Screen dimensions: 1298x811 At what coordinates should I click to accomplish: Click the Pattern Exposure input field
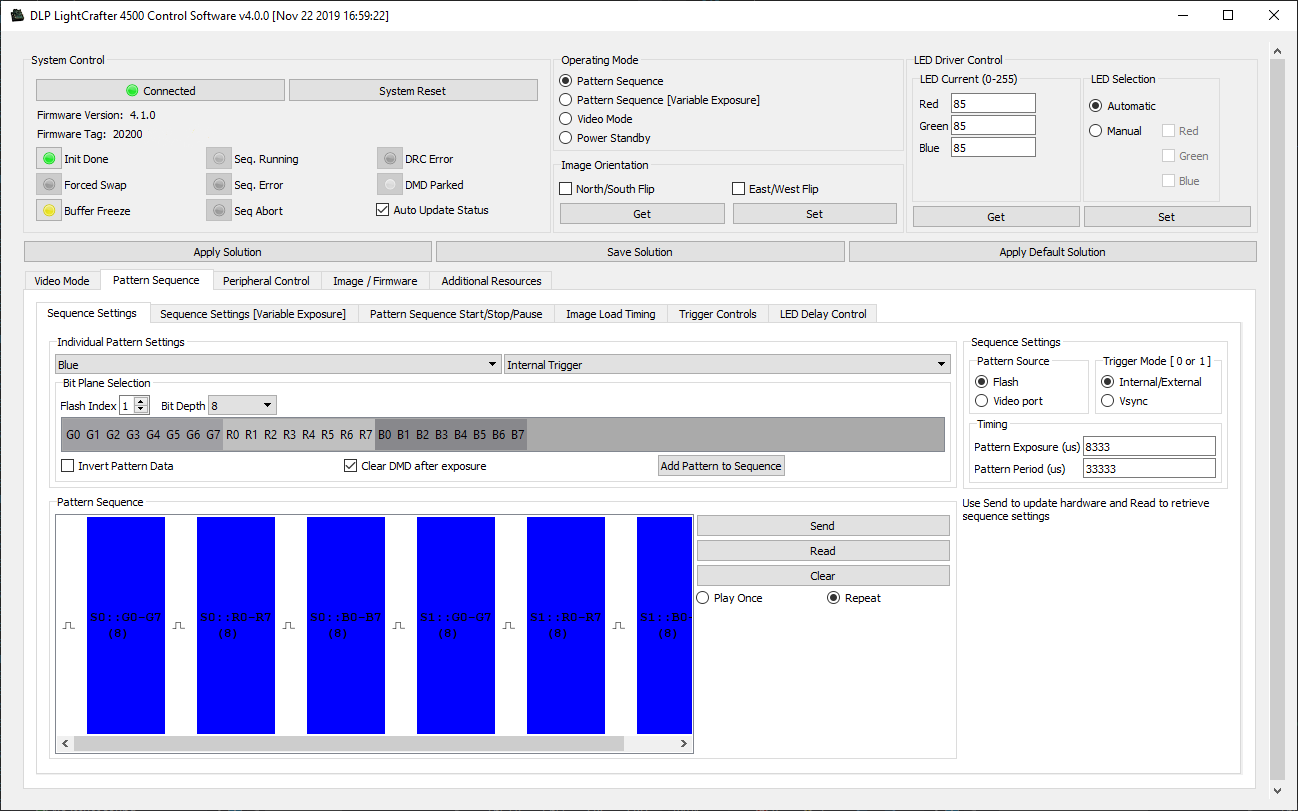(x=1149, y=447)
